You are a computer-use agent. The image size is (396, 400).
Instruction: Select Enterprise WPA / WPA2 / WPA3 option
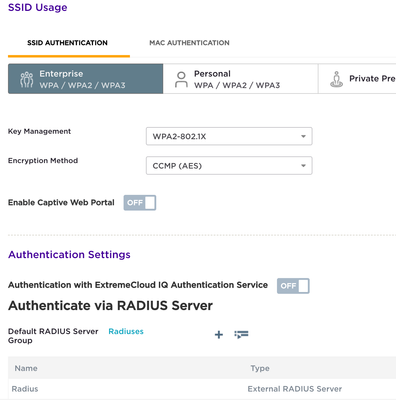tap(86, 79)
